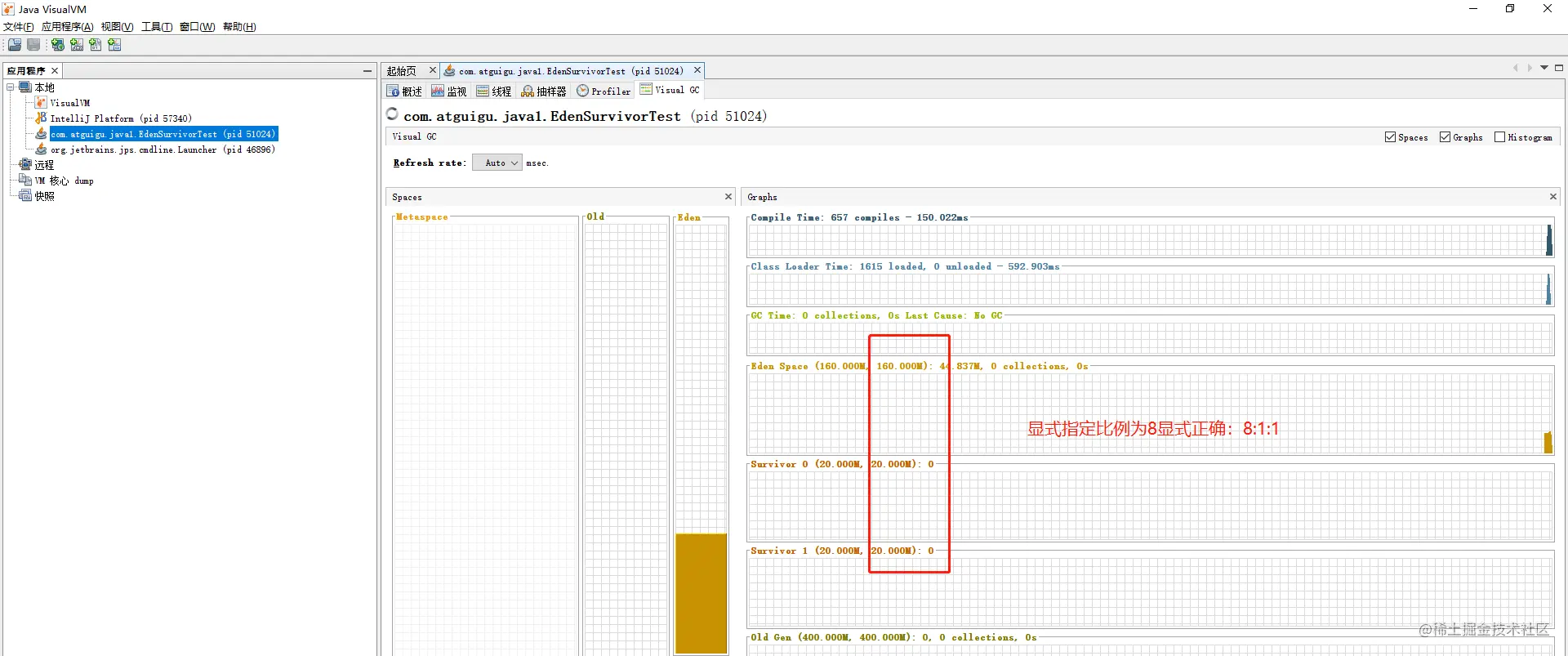Enable the Histogram checkbox

(1499, 137)
